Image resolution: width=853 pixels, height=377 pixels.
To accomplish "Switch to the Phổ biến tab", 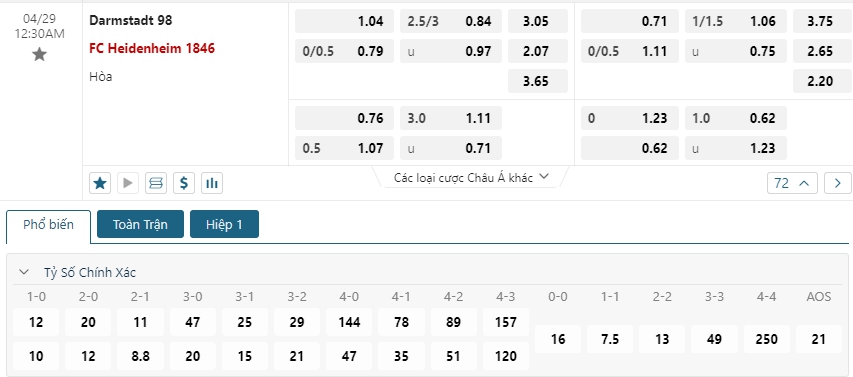I will click(48, 225).
